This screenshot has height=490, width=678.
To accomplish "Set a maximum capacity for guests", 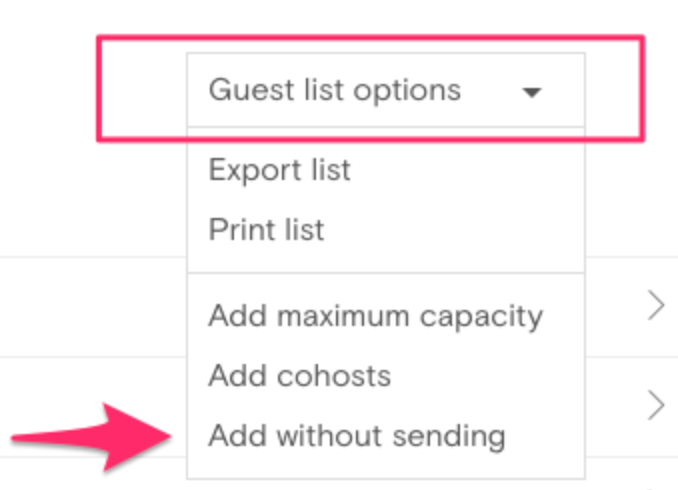I will click(x=375, y=316).
